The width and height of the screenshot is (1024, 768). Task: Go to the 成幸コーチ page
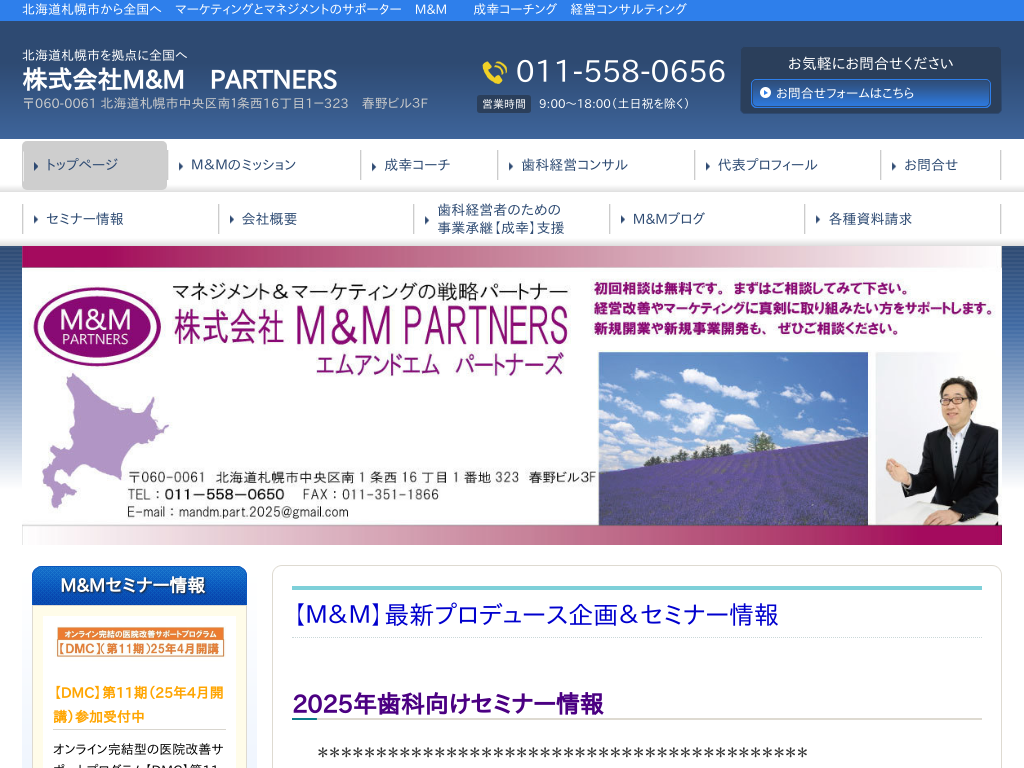[x=429, y=165]
